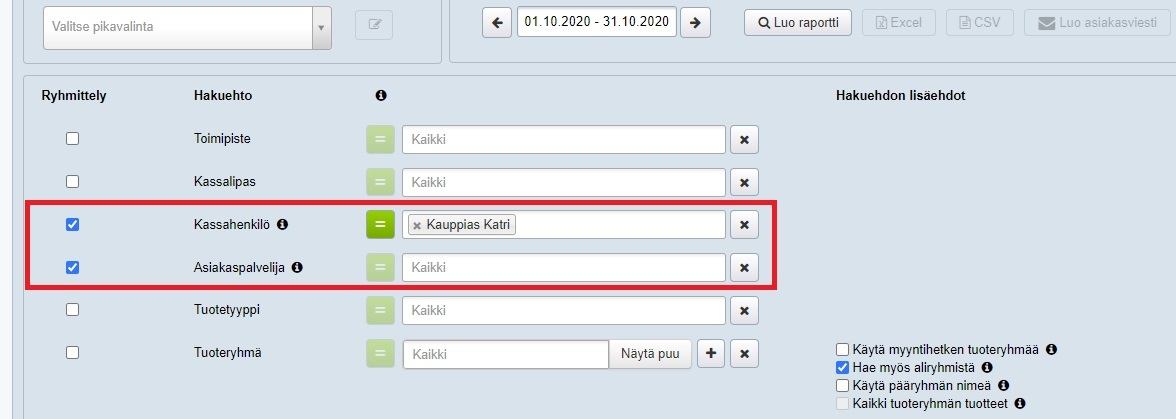Disable the Hae myös aliryhmistä option
Image resolution: width=1176 pixels, height=419 pixels.
tap(842, 368)
